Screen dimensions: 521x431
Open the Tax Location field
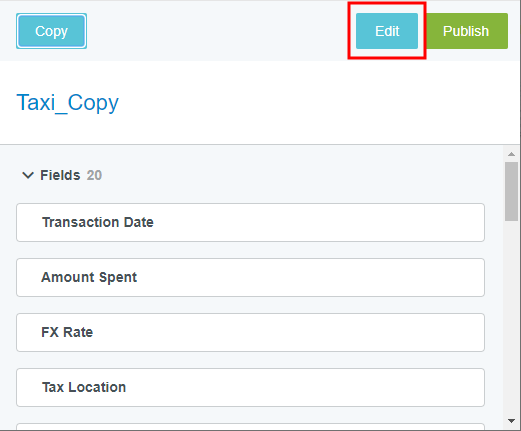250,387
